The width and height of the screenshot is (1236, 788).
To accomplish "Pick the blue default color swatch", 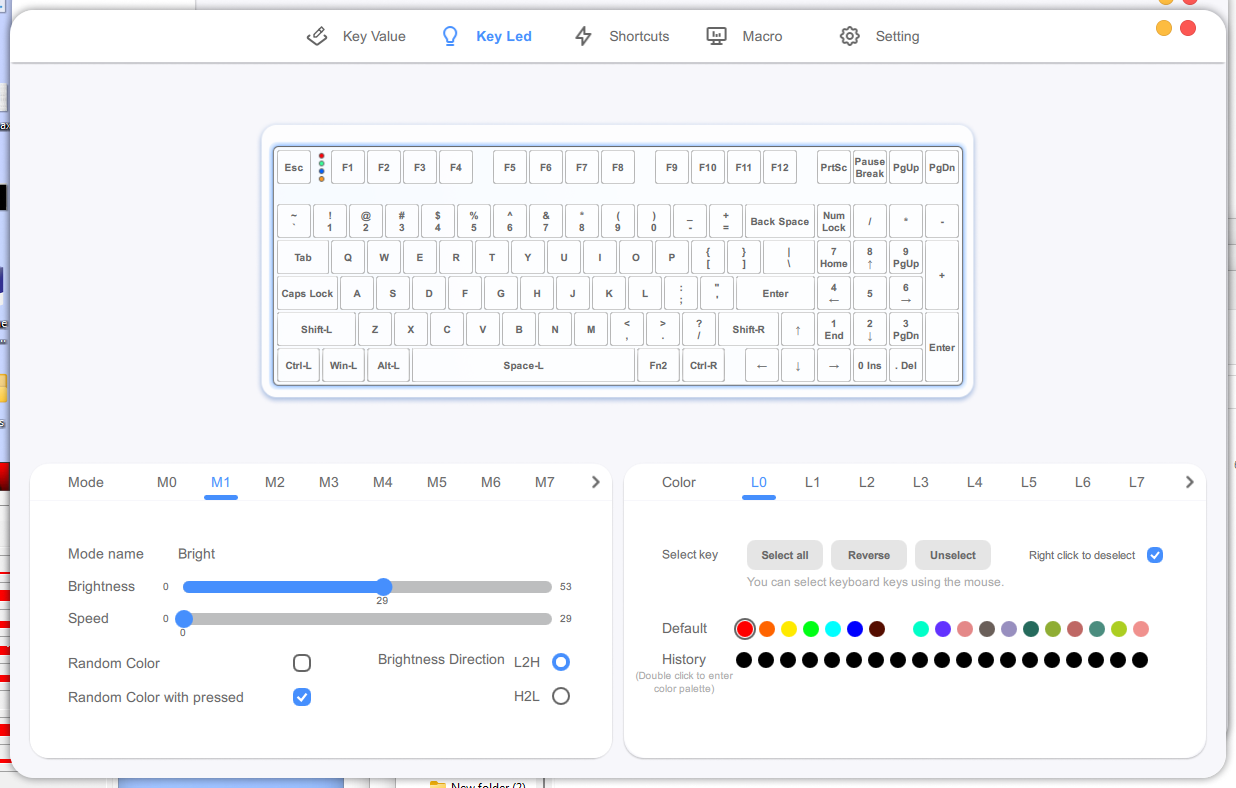I will coord(855,629).
